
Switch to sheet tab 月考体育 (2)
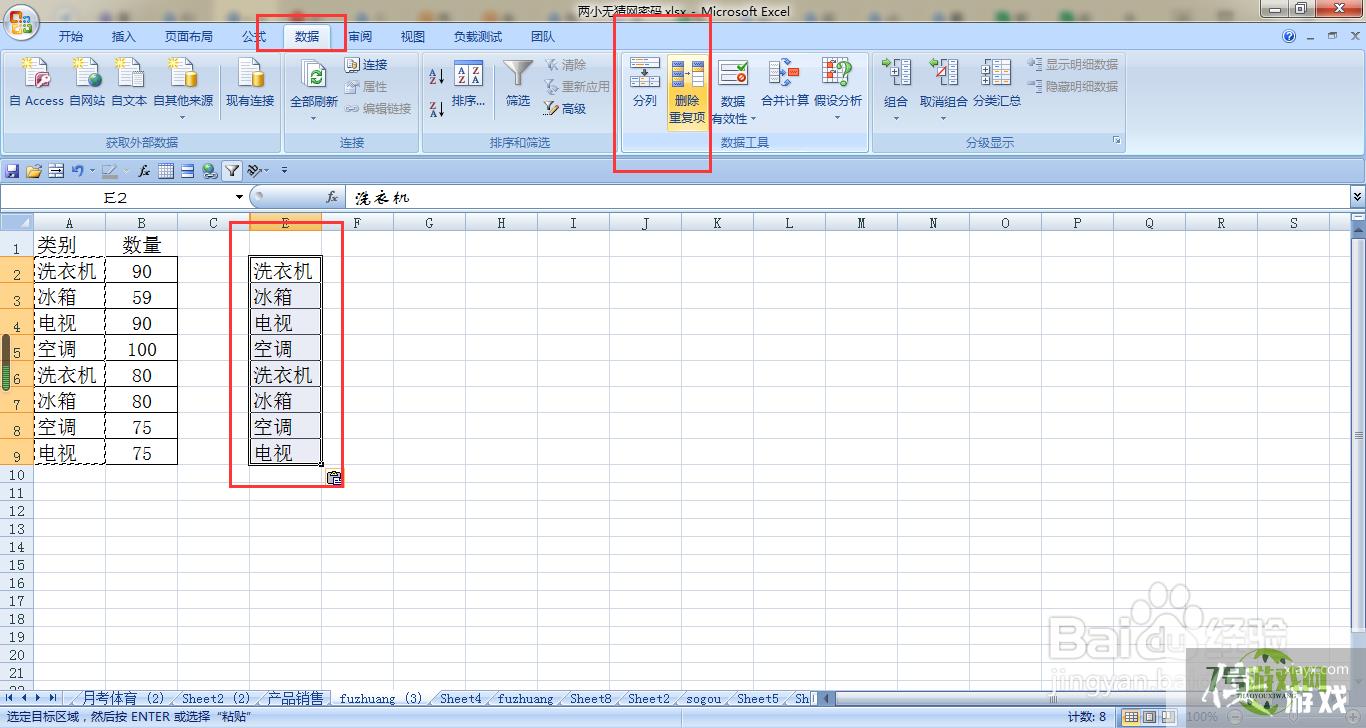click(123, 698)
